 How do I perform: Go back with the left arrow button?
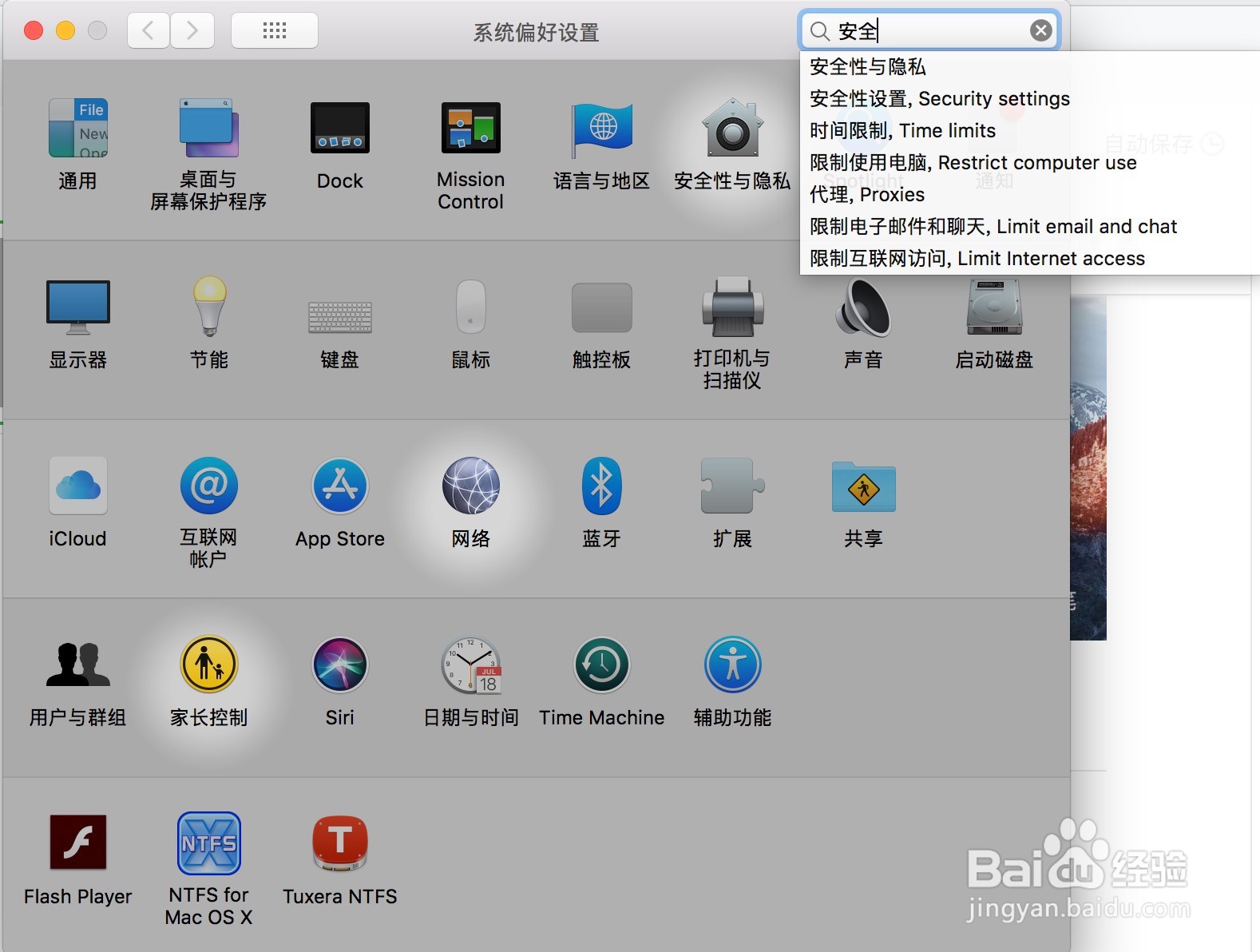pos(149,30)
